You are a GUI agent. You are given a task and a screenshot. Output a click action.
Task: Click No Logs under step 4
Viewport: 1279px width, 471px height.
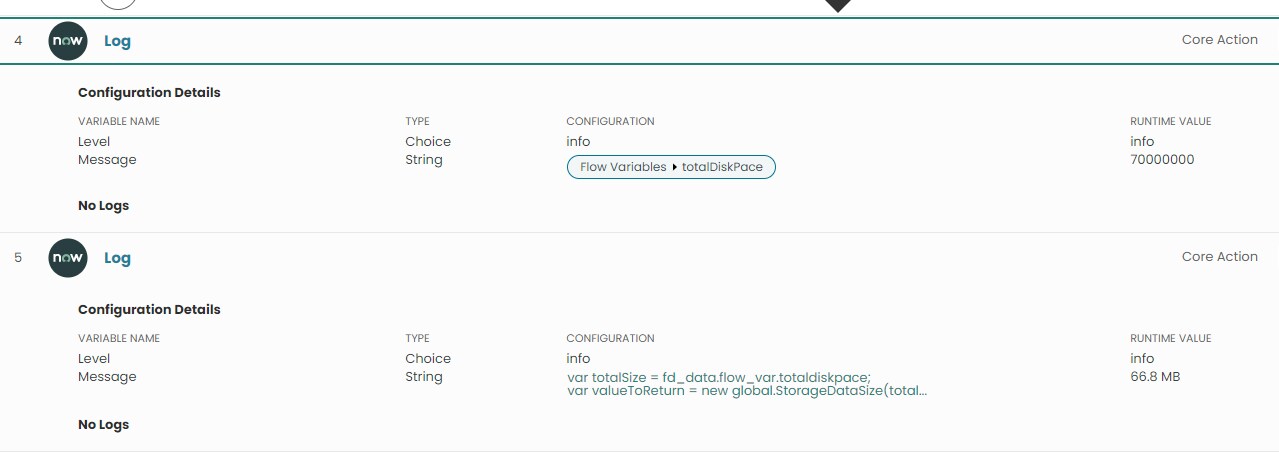pyautogui.click(x=103, y=206)
